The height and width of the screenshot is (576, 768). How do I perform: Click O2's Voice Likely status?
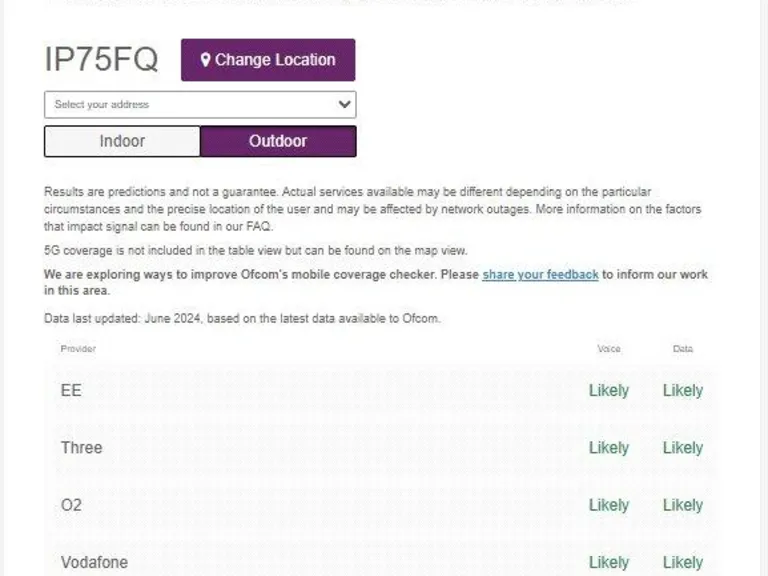pos(608,505)
